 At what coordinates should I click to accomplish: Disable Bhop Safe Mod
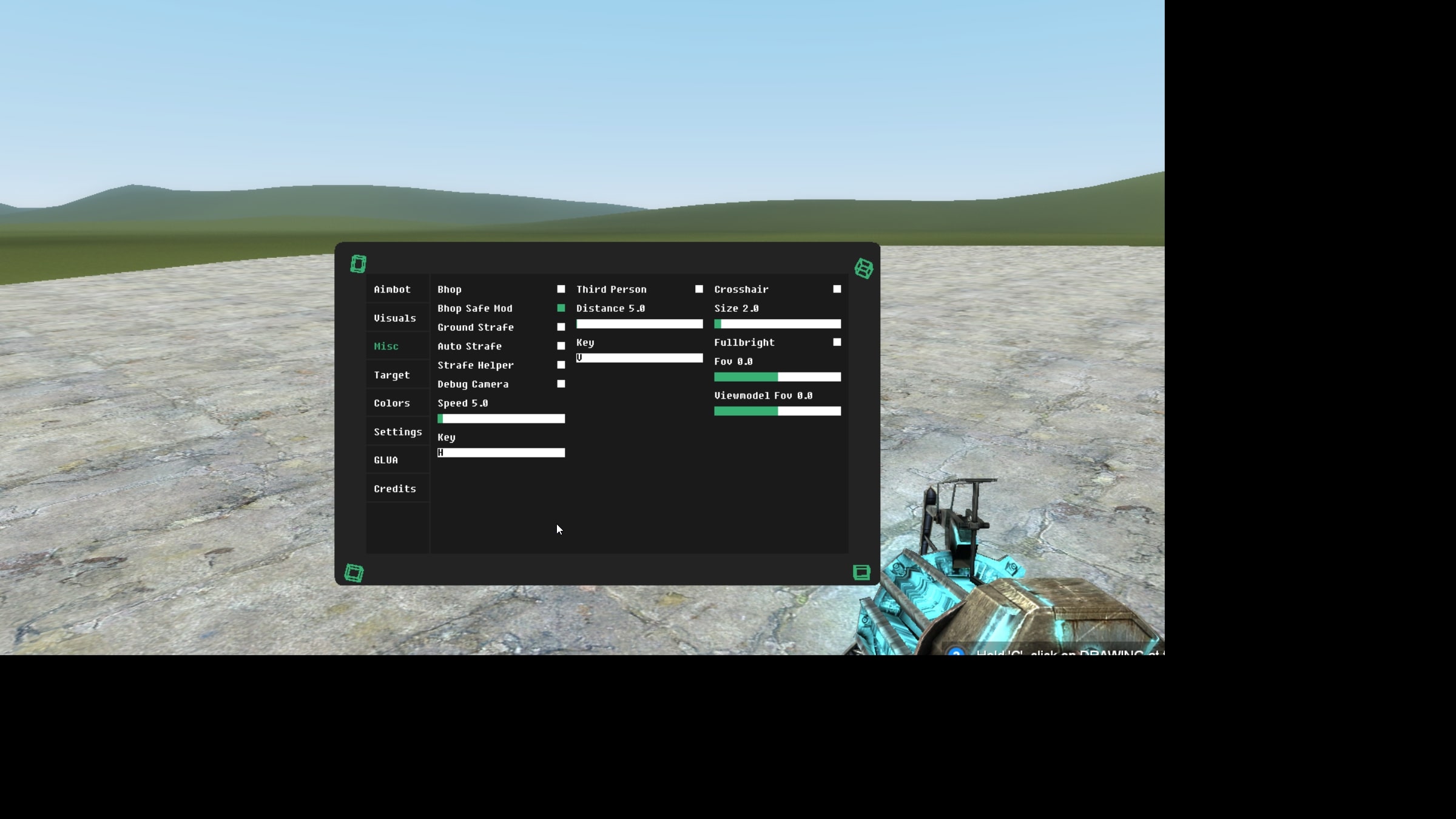click(561, 308)
